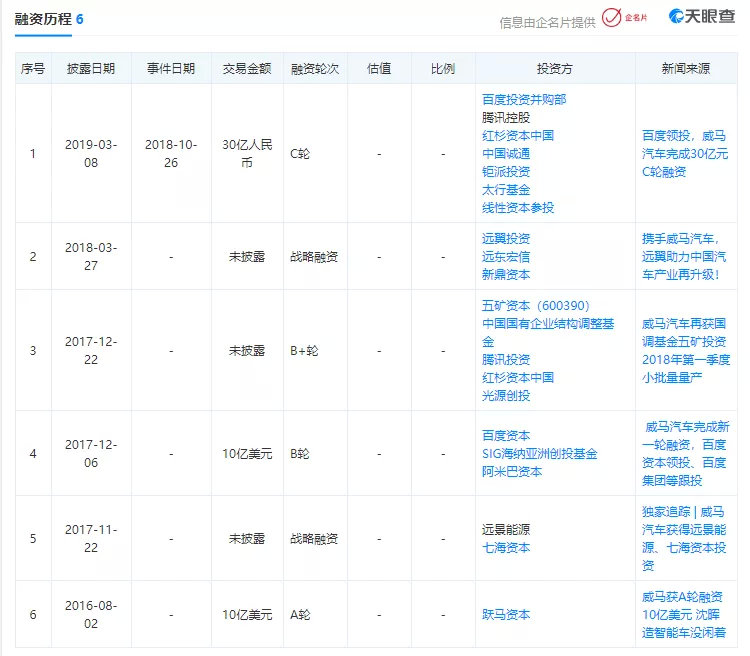Open 阿米巴资本 investor page
Screen dimensions: 750x656
pos(511,471)
